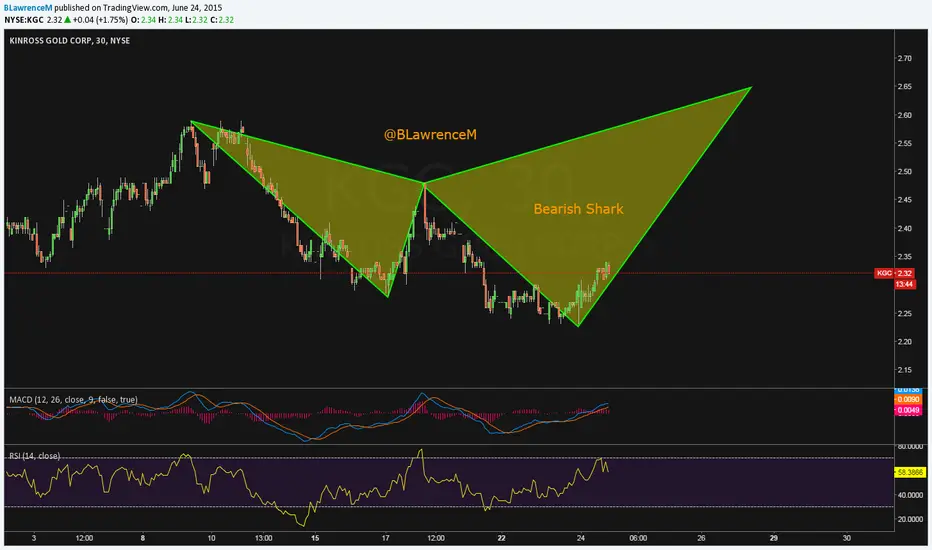The image size is (932, 550).
Task: Click the low value 'L: 2.32'
Action: (x=196, y=20)
